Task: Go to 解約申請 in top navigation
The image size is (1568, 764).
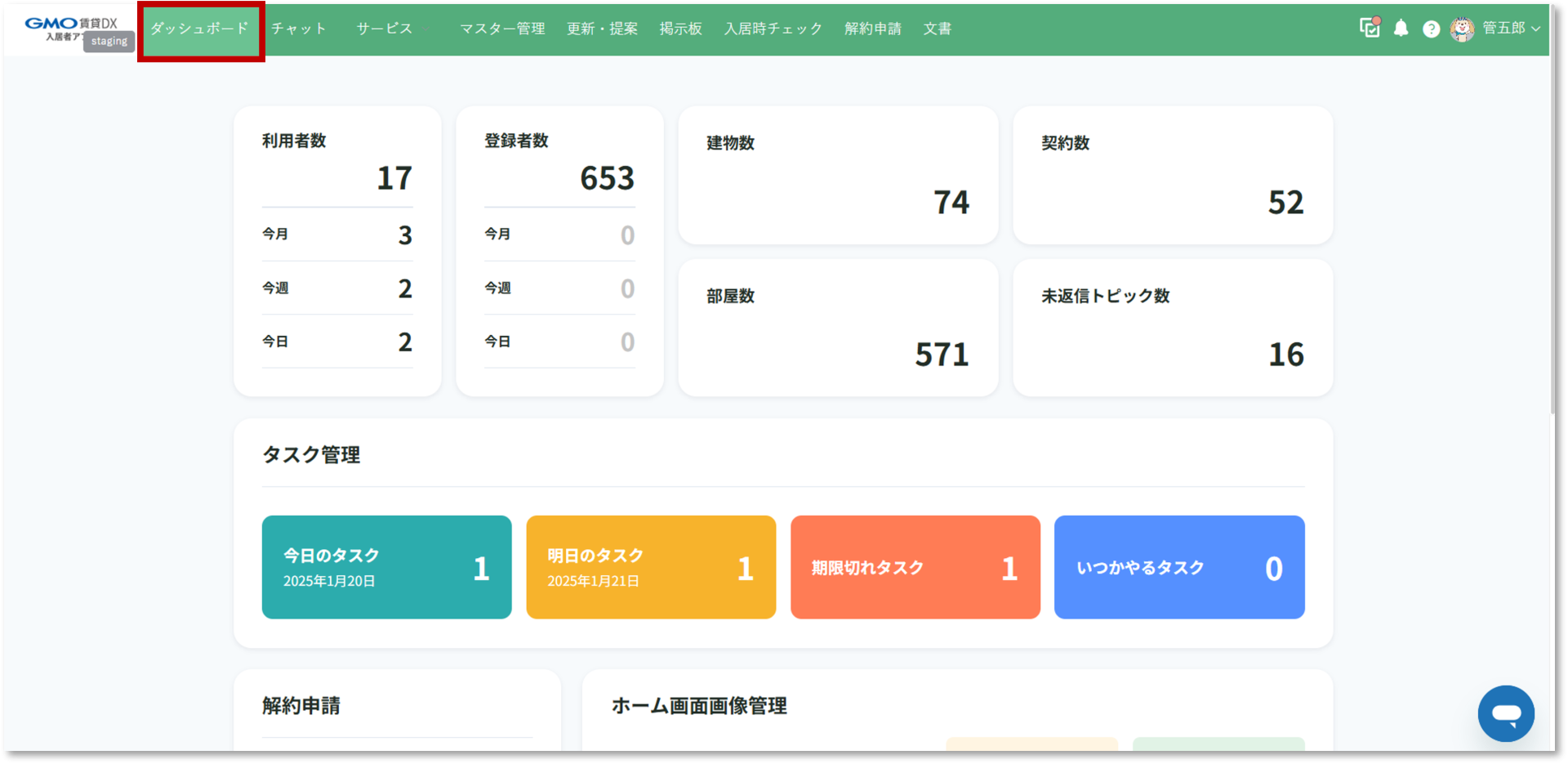Action: tap(872, 29)
